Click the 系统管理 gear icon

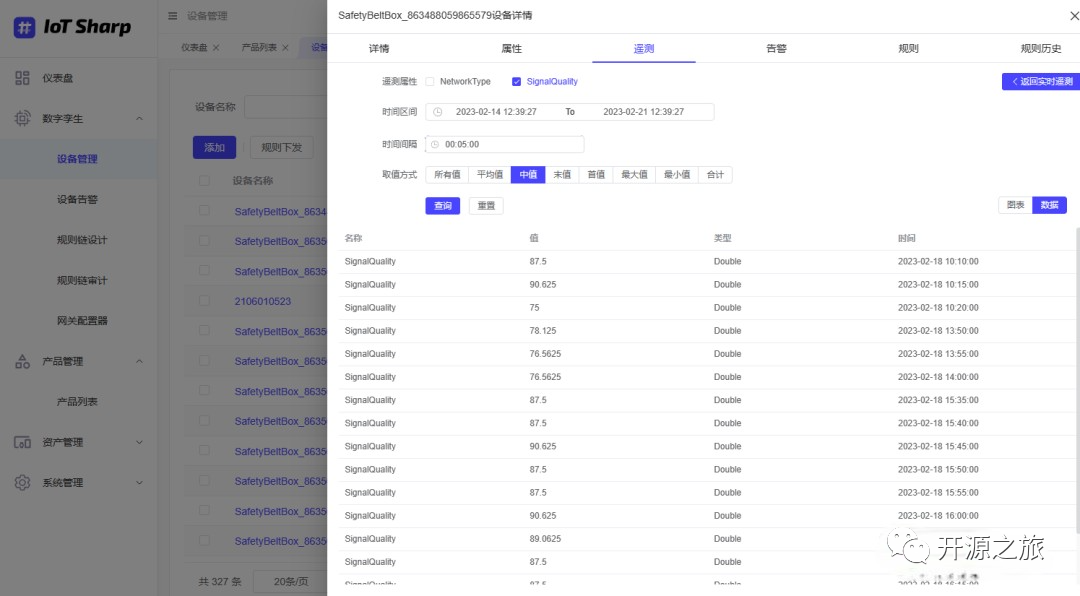[x=23, y=482]
